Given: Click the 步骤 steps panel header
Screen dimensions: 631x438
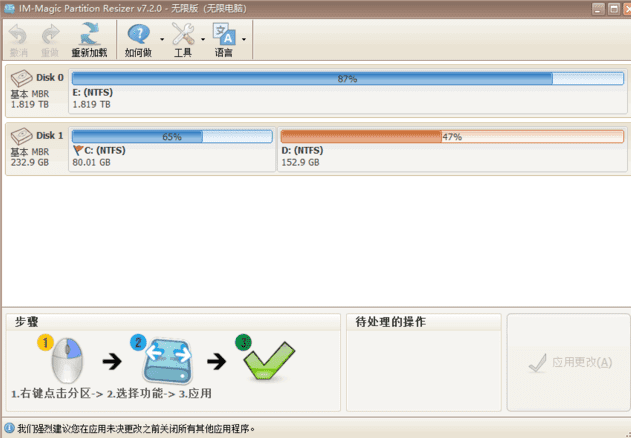Looking at the screenshot, I should point(27,322).
